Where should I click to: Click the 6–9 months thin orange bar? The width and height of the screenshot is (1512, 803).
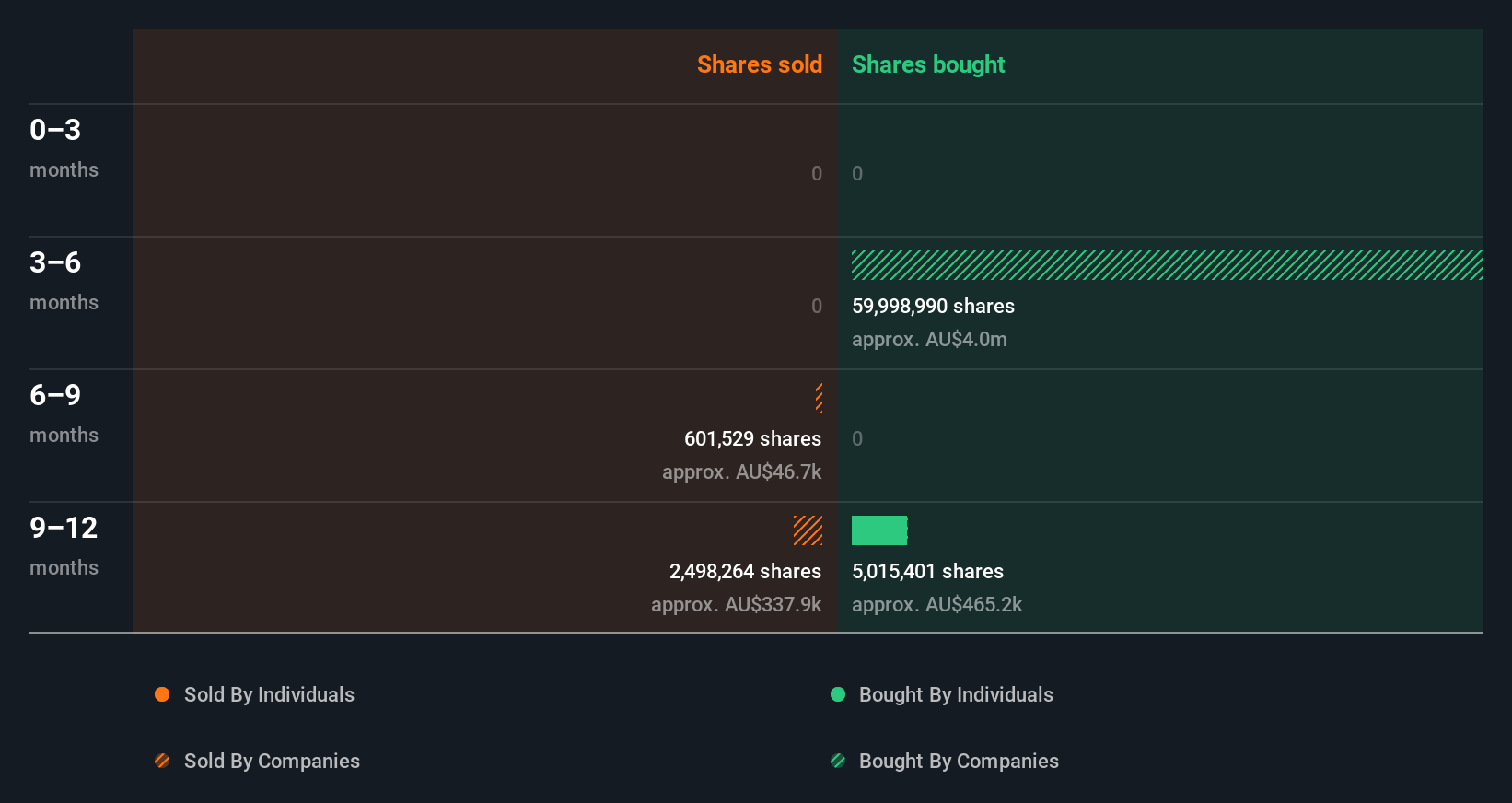(x=819, y=398)
